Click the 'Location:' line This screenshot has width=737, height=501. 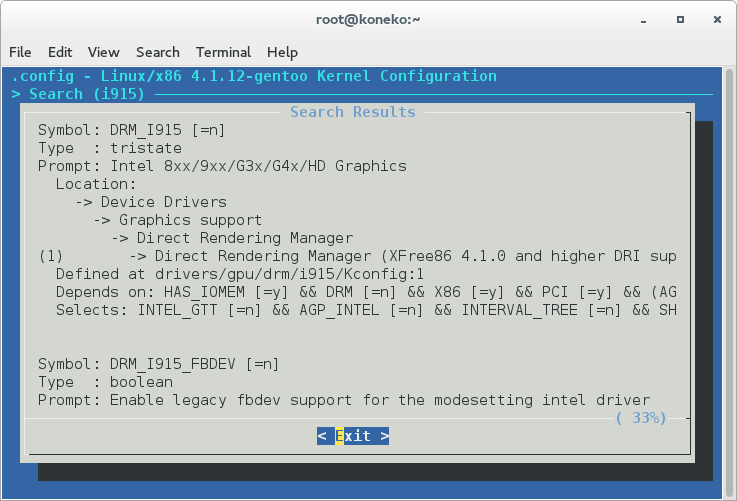click(x=96, y=184)
